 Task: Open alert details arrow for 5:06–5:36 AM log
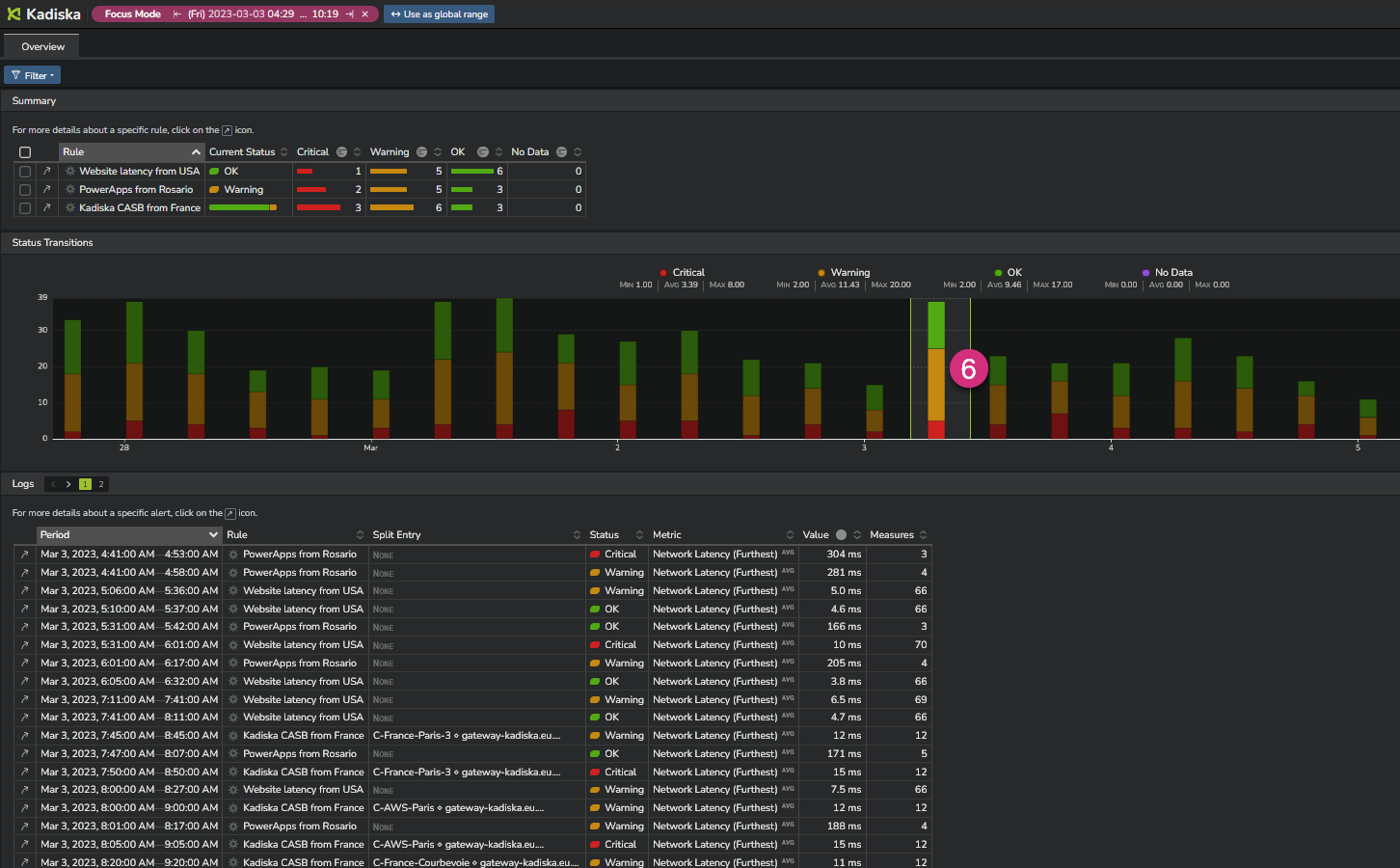tap(24, 591)
